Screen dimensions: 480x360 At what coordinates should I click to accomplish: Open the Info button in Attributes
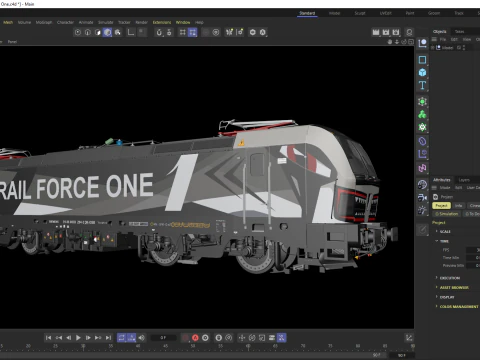[459, 206]
